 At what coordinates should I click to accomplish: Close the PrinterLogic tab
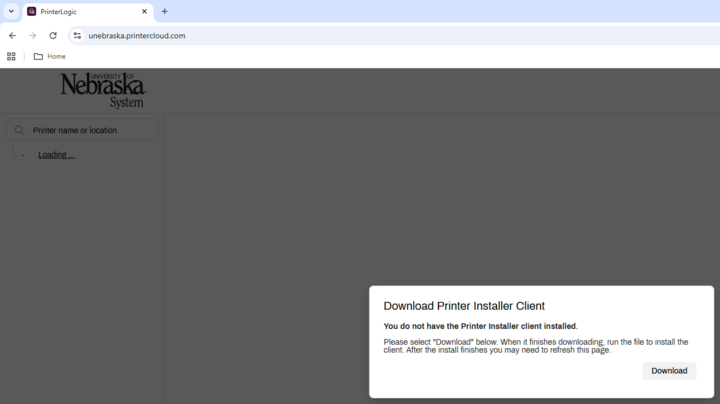[x=144, y=11]
